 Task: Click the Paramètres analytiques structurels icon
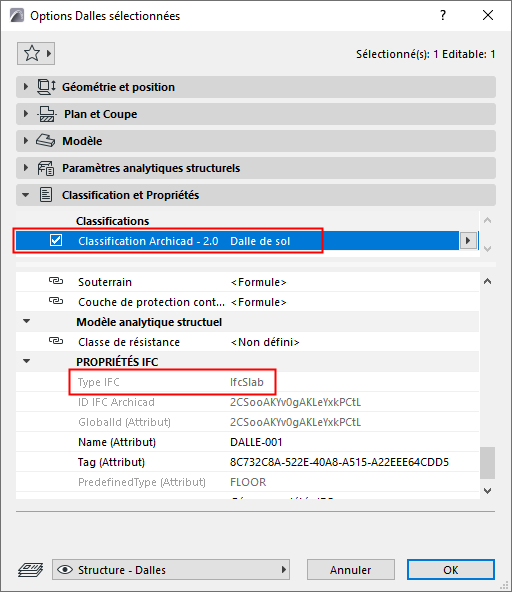46,168
